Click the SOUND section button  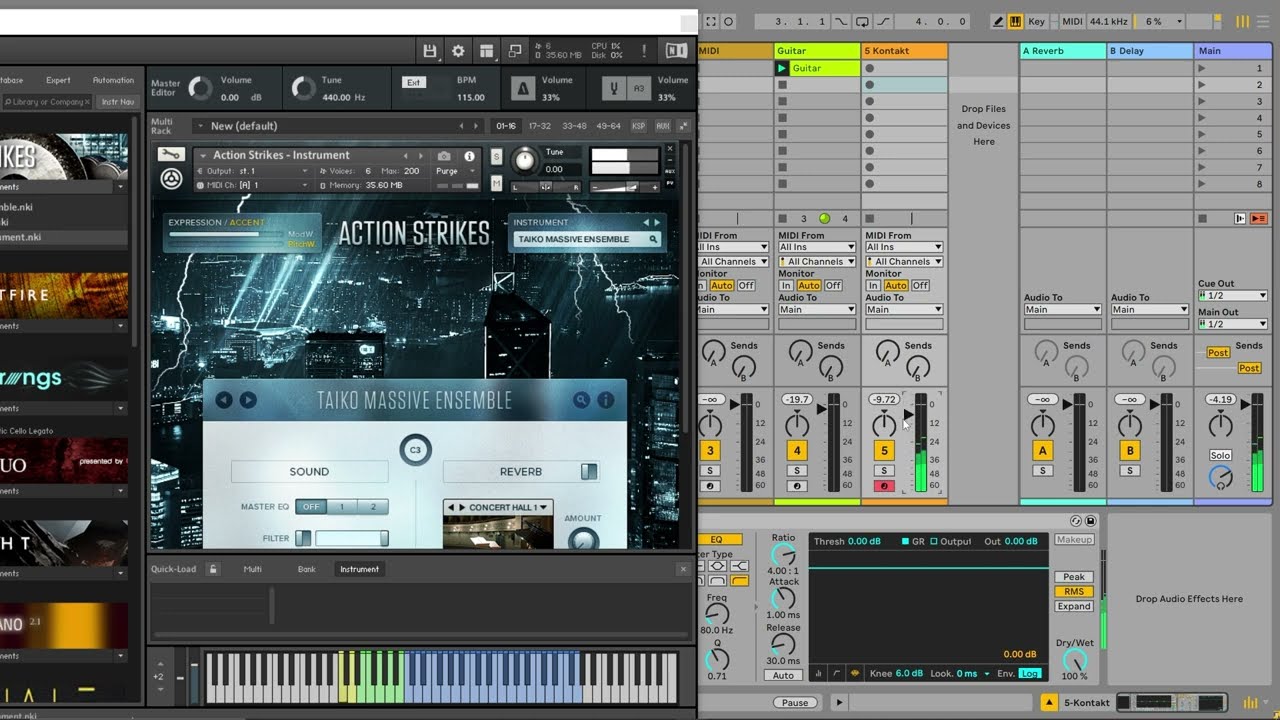pyautogui.click(x=309, y=472)
